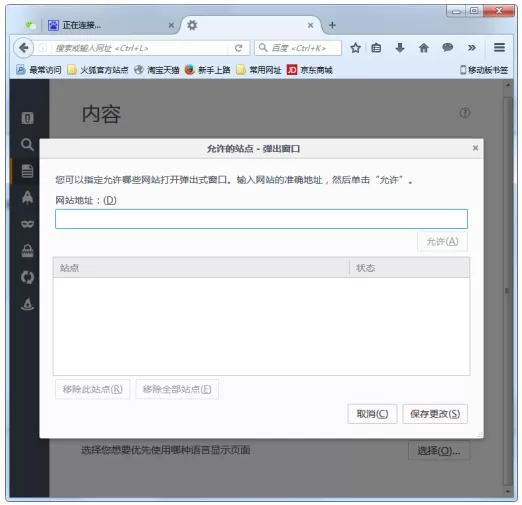Click the 允许(A) button
The image size is (522, 505).
442,241
